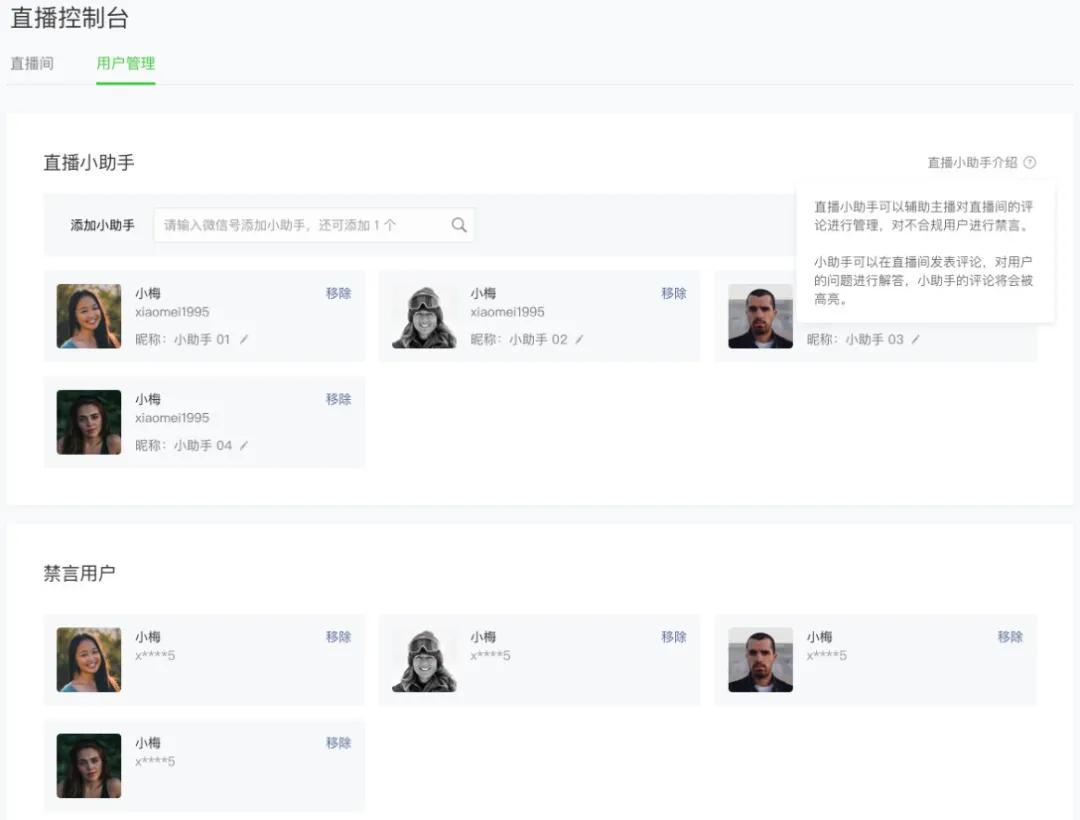The image size is (1080, 820).
Task: Edit nickname pencil for 小助手 02
Action: click(x=579, y=339)
